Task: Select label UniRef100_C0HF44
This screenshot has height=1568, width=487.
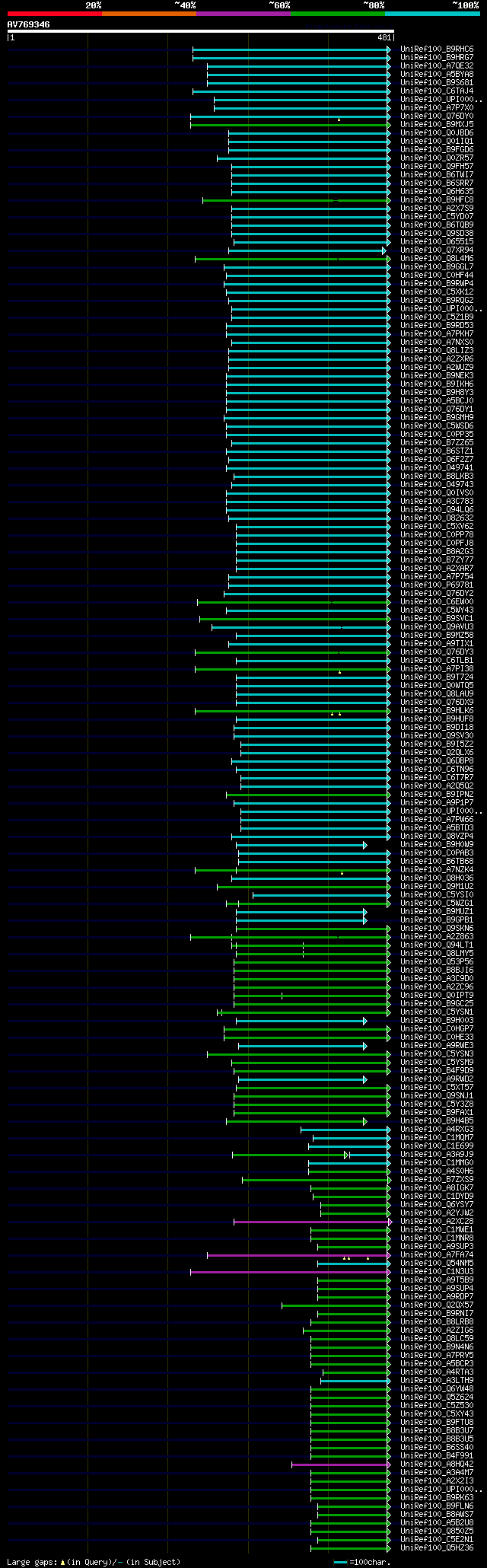Action: 437,276
